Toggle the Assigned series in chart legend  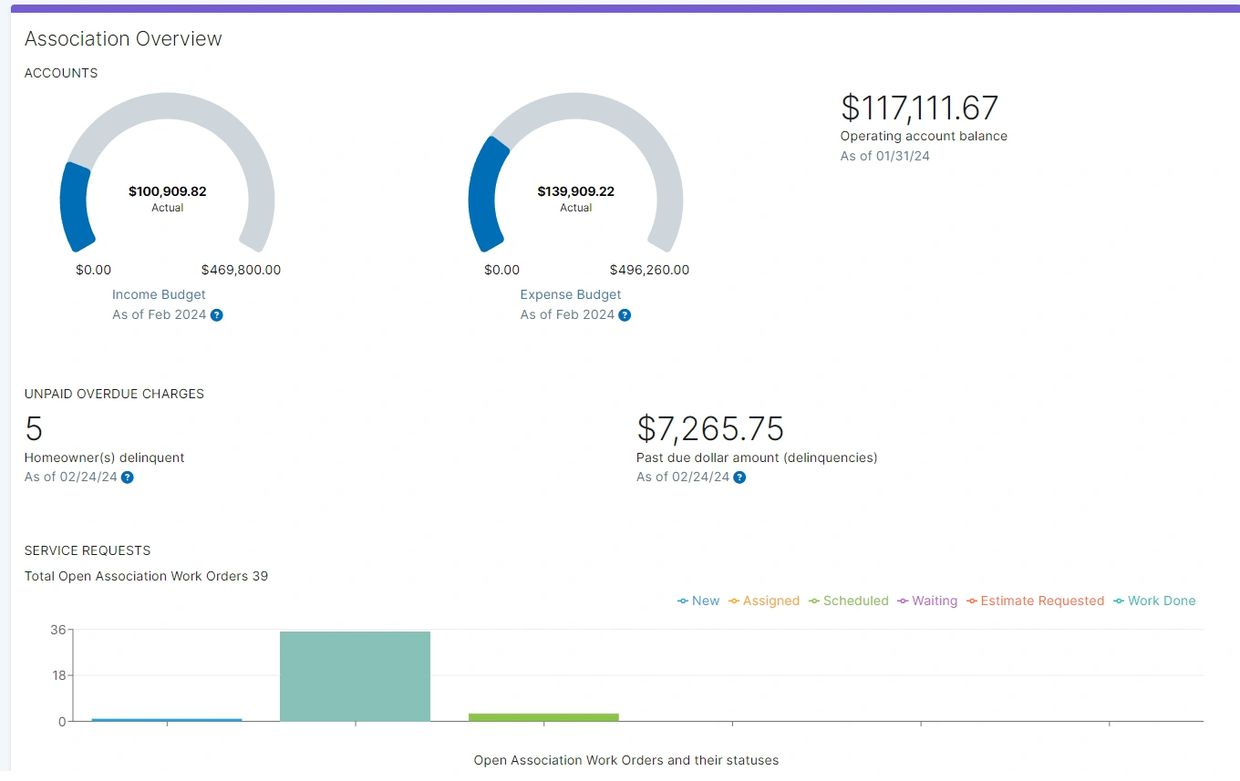click(x=764, y=601)
